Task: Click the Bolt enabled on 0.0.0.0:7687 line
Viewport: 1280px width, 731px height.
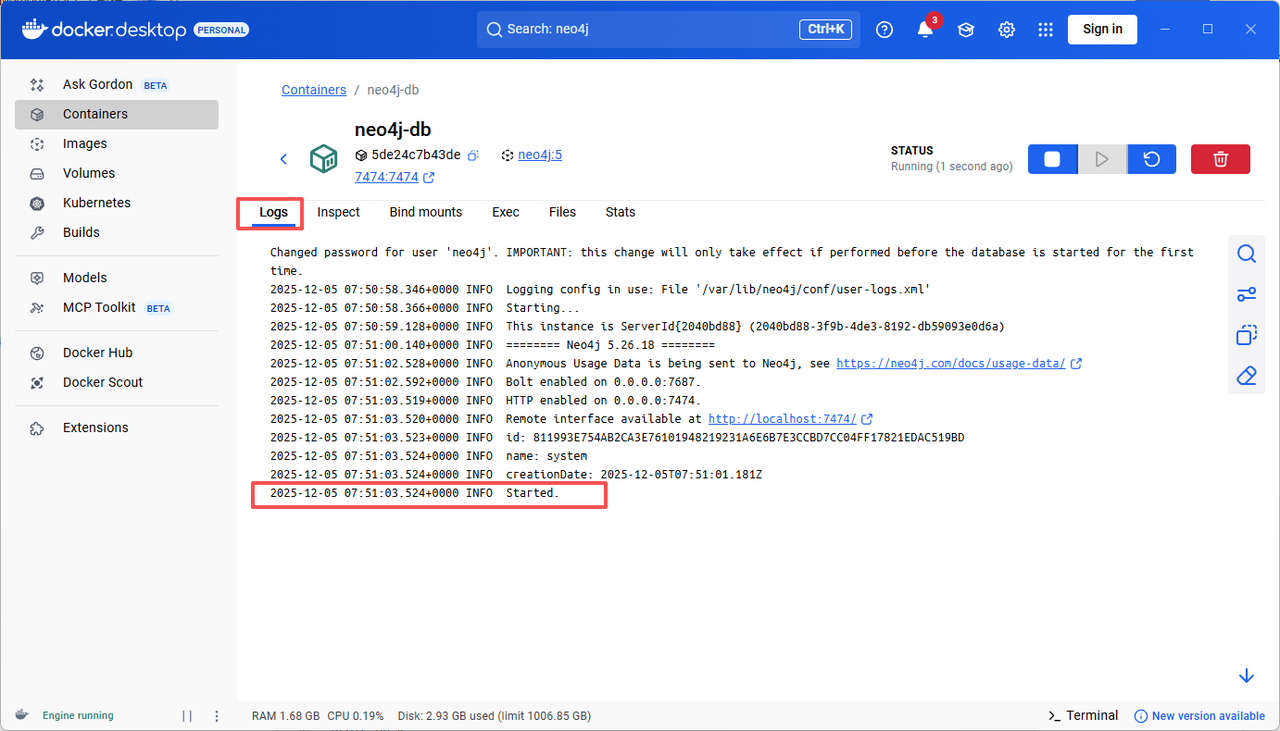Action: 486,382
